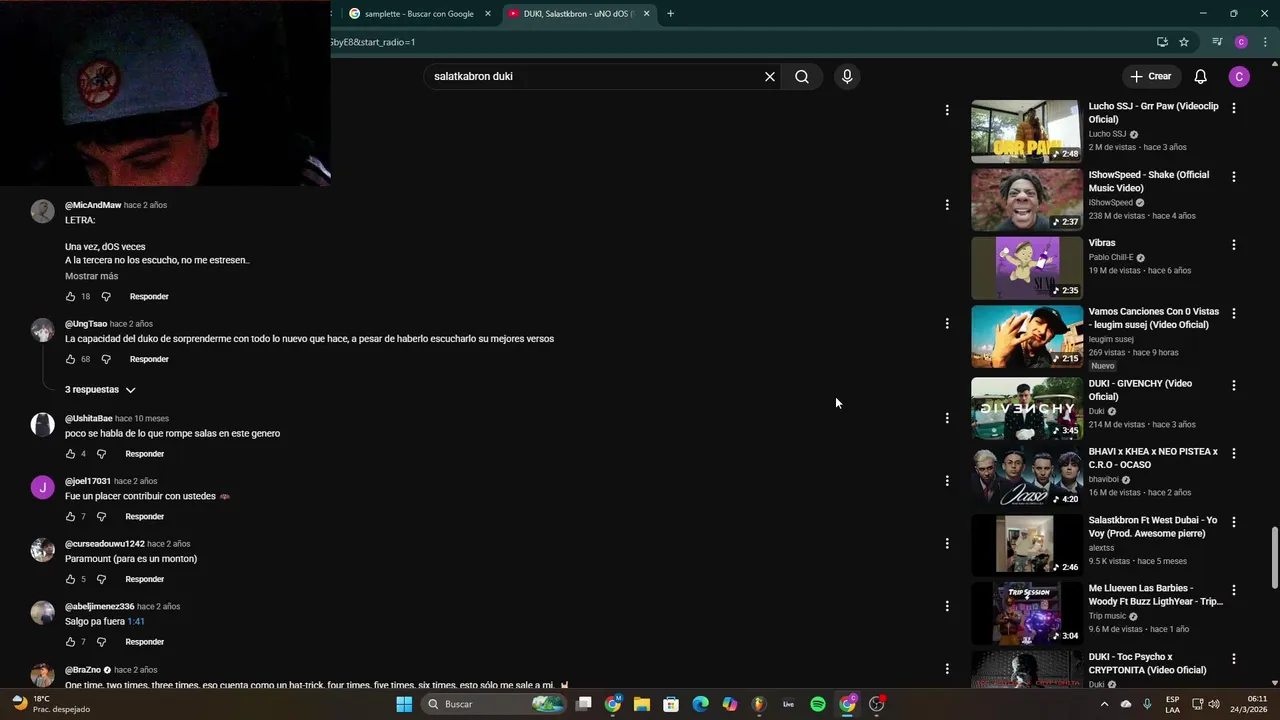The width and height of the screenshot is (1280, 720).
Task: Reply to @UshitaBae's comment
Action: [x=144, y=454]
